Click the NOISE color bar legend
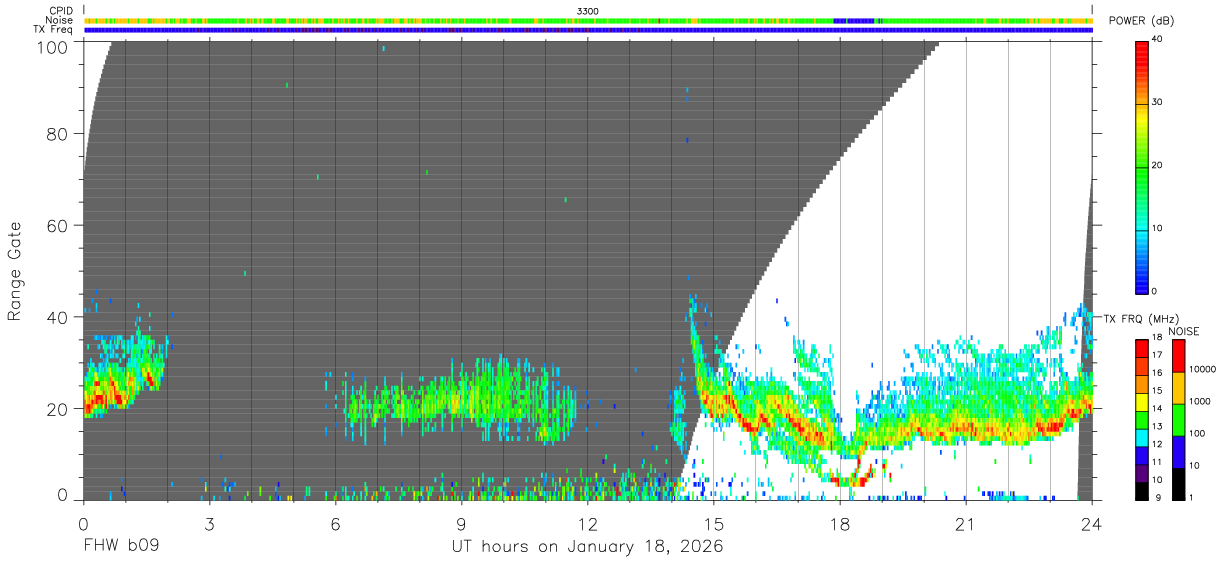The image size is (1228, 567). tap(1179, 420)
